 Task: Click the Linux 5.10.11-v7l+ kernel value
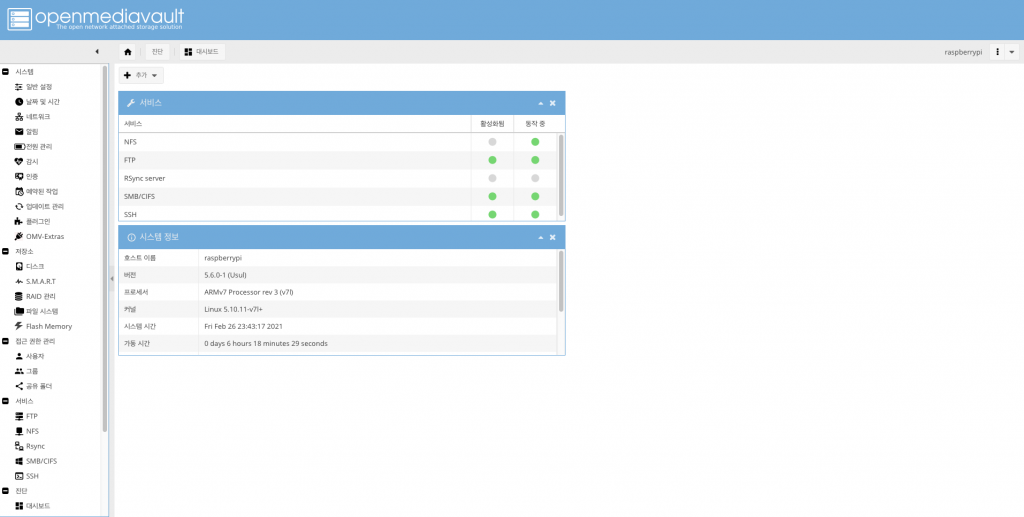(233, 309)
